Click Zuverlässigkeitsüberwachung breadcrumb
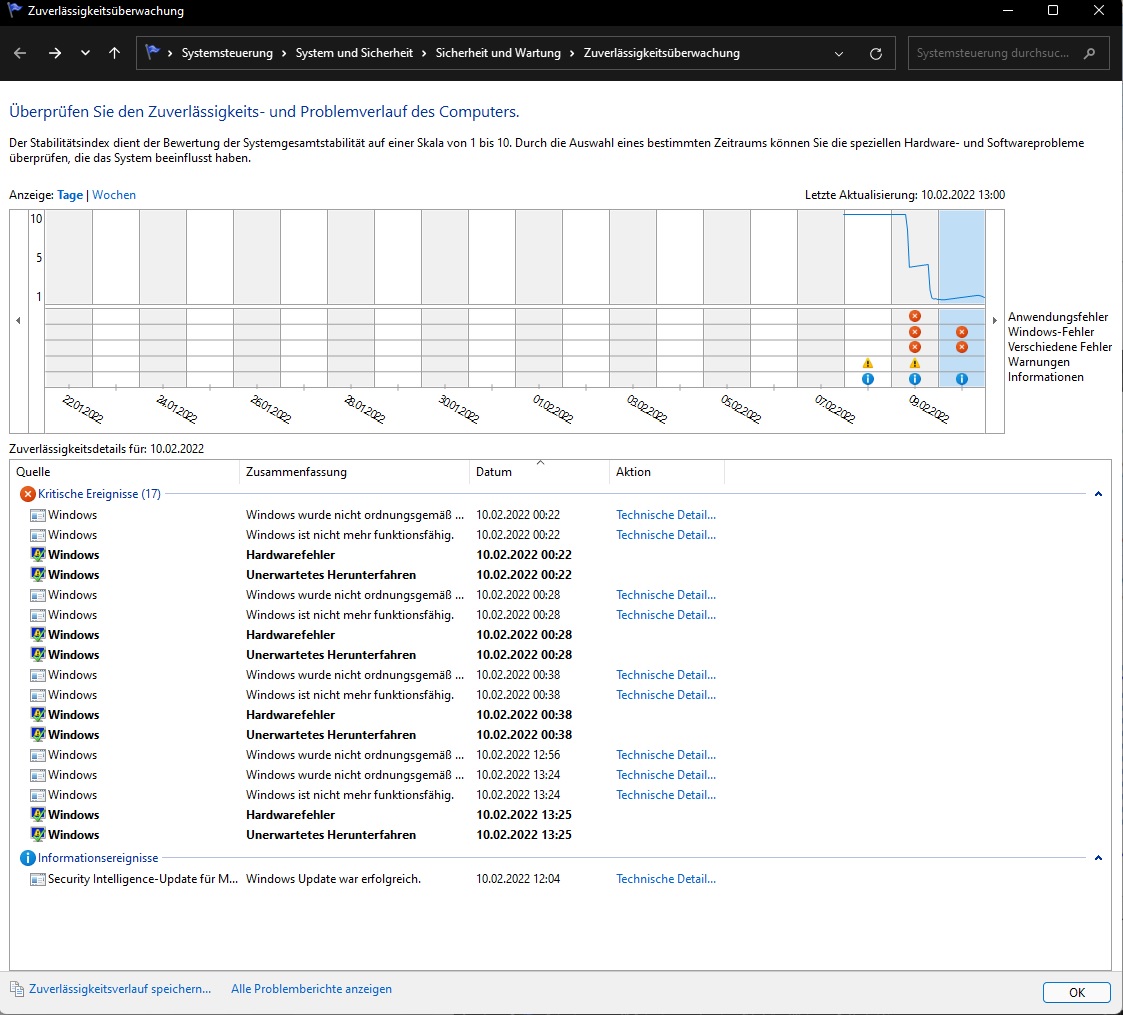This screenshot has height=1015, width=1123. pyautogui.click(x=661, y=53)
